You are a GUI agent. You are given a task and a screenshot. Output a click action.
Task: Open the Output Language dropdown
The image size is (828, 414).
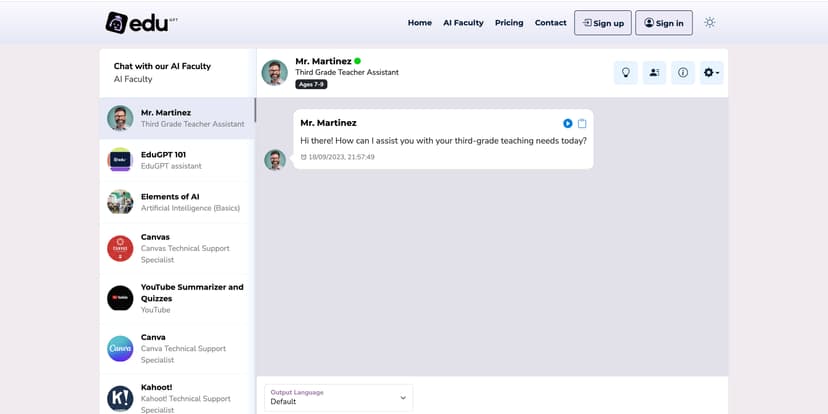[x=338, y=398]
